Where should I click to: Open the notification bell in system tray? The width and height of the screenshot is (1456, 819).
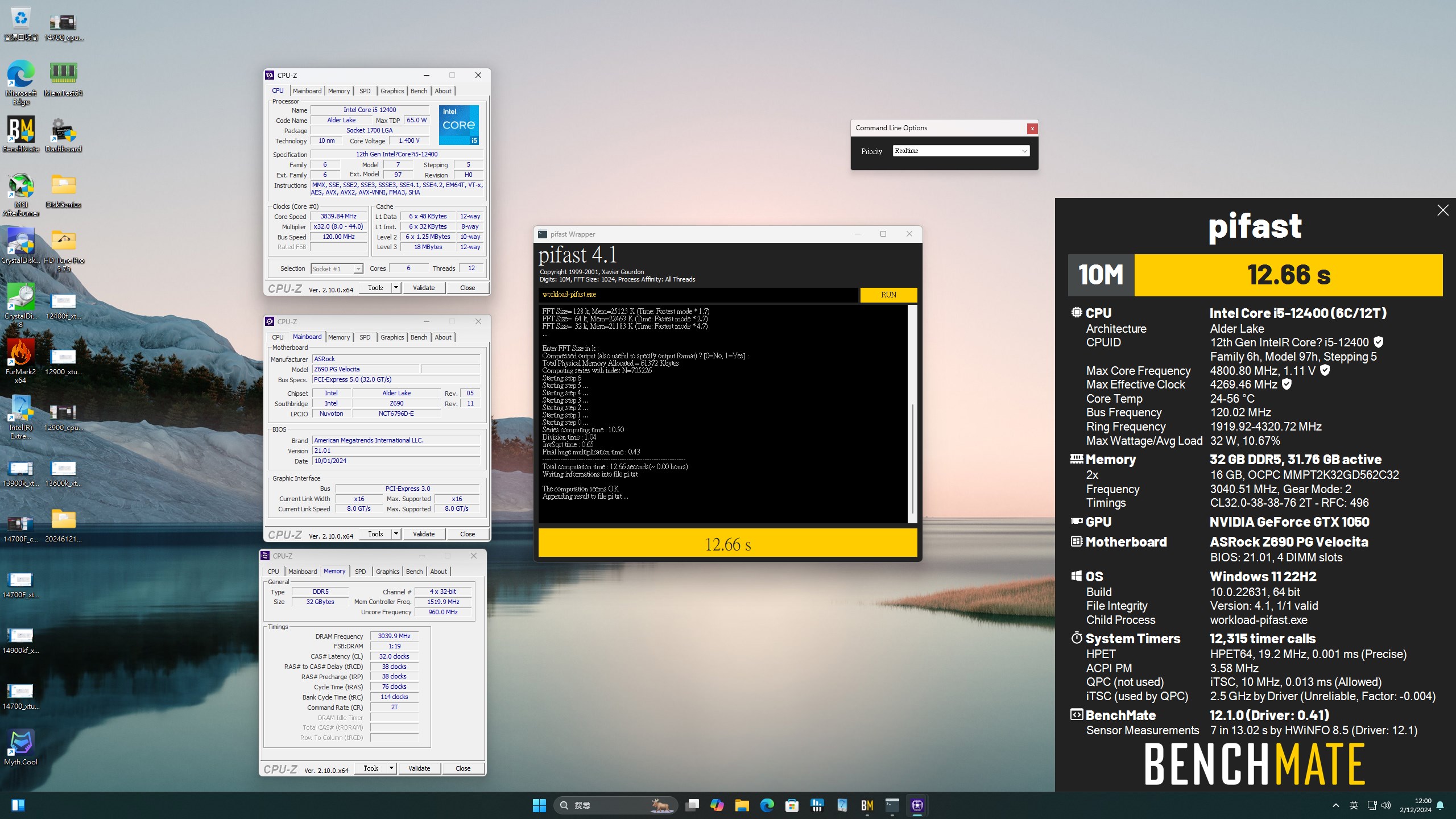1440,805
